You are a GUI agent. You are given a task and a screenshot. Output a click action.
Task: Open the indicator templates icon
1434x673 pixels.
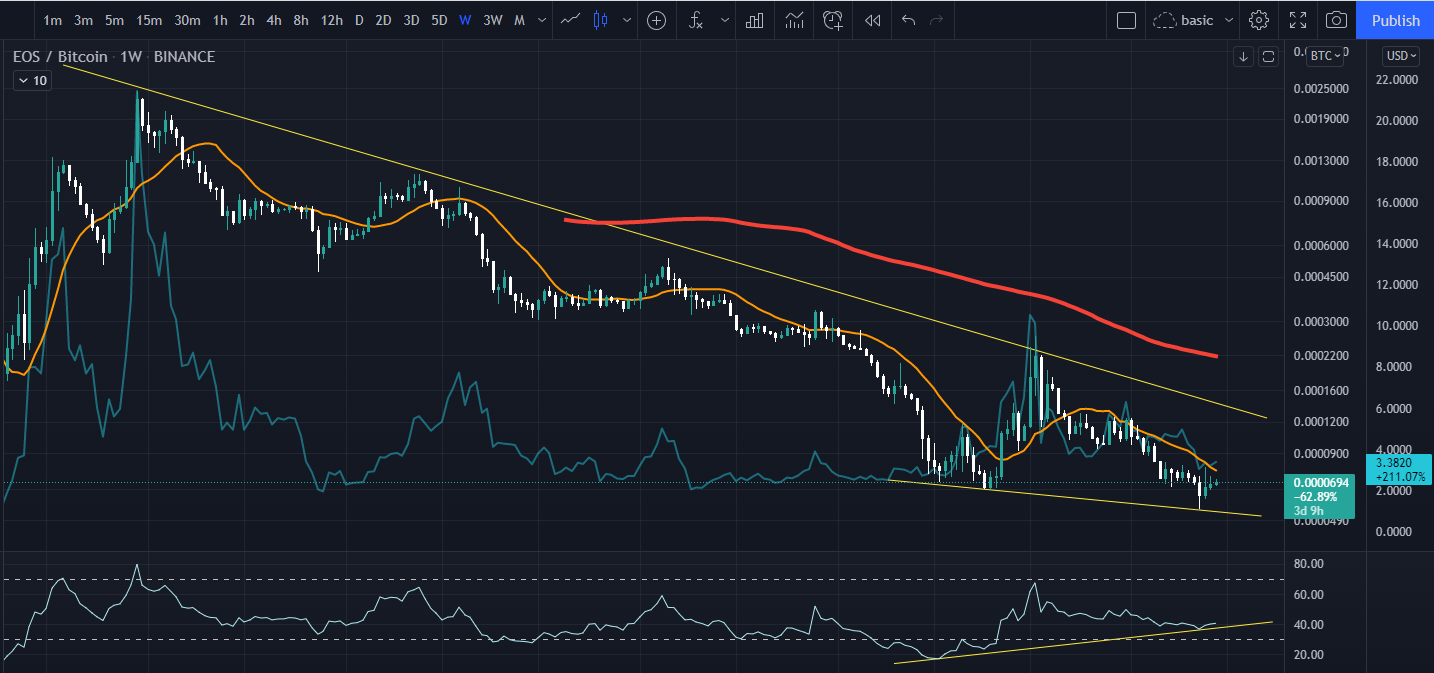[x=795, y=20]
